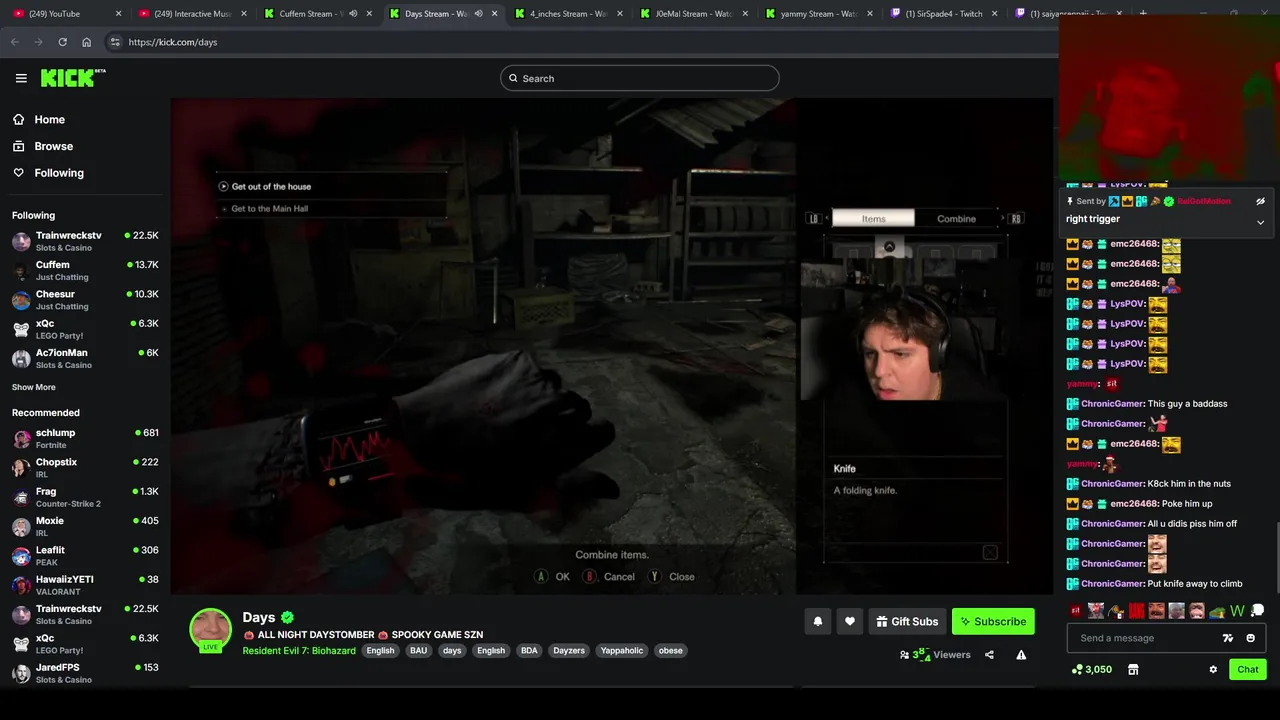Go to the browser home page
The height and width of the screenshot is (720, 1280).
click(86, 42)
